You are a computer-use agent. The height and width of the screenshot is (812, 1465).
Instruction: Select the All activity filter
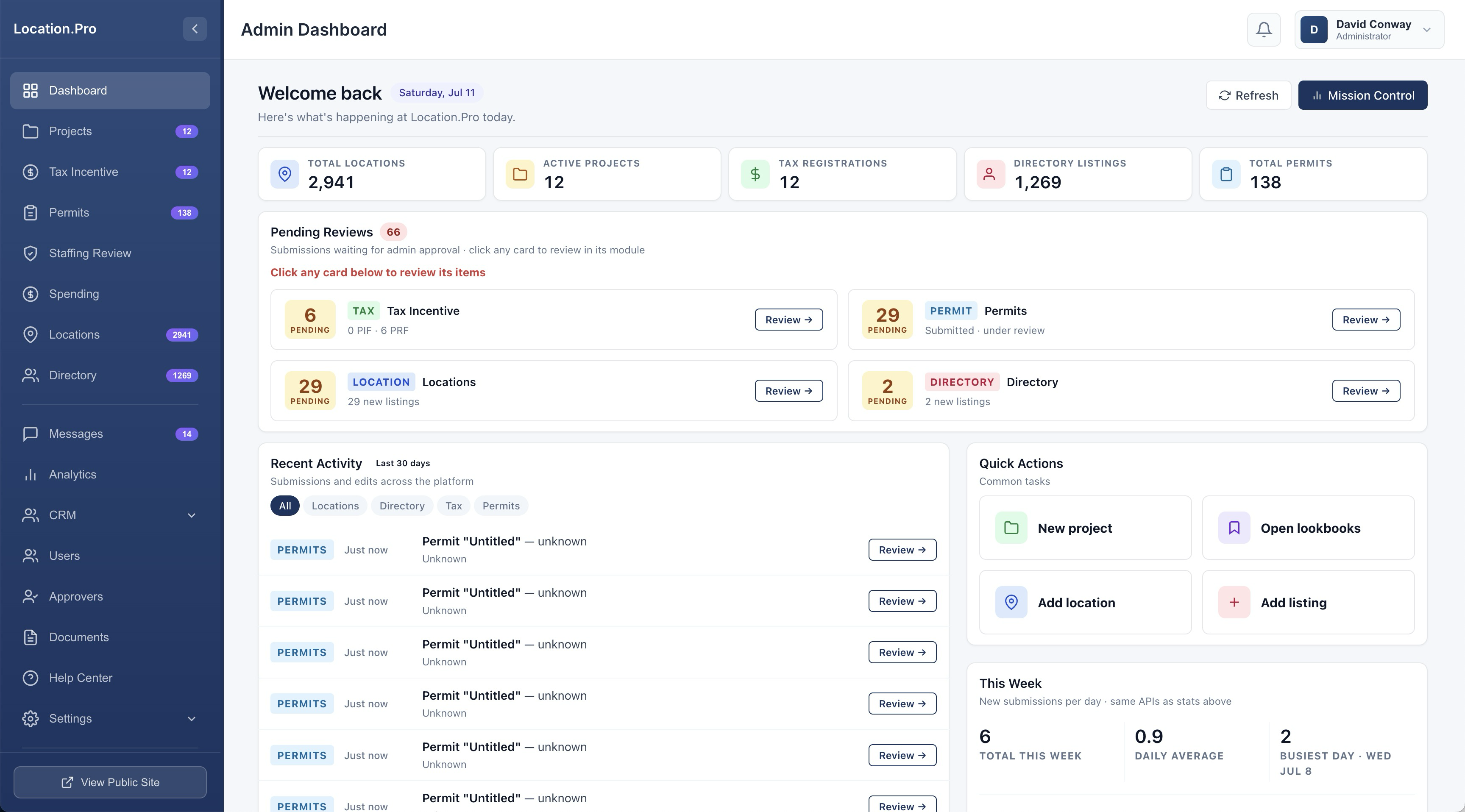[285, 506]
